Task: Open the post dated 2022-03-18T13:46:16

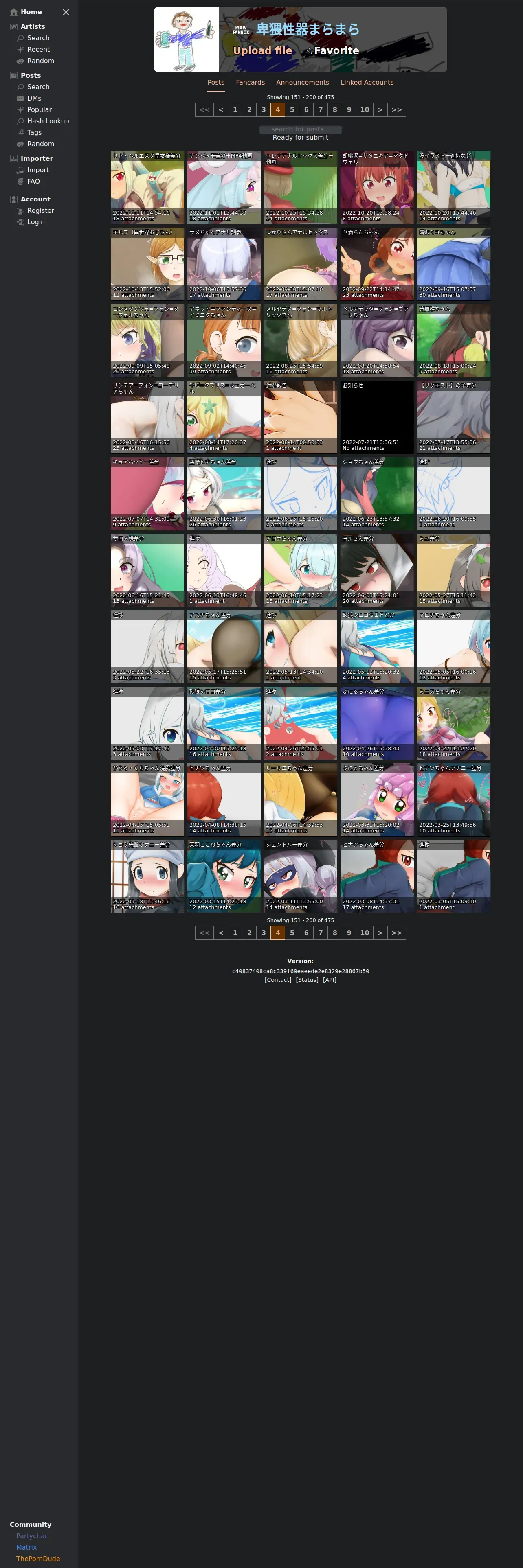Action: pos(147,876)
